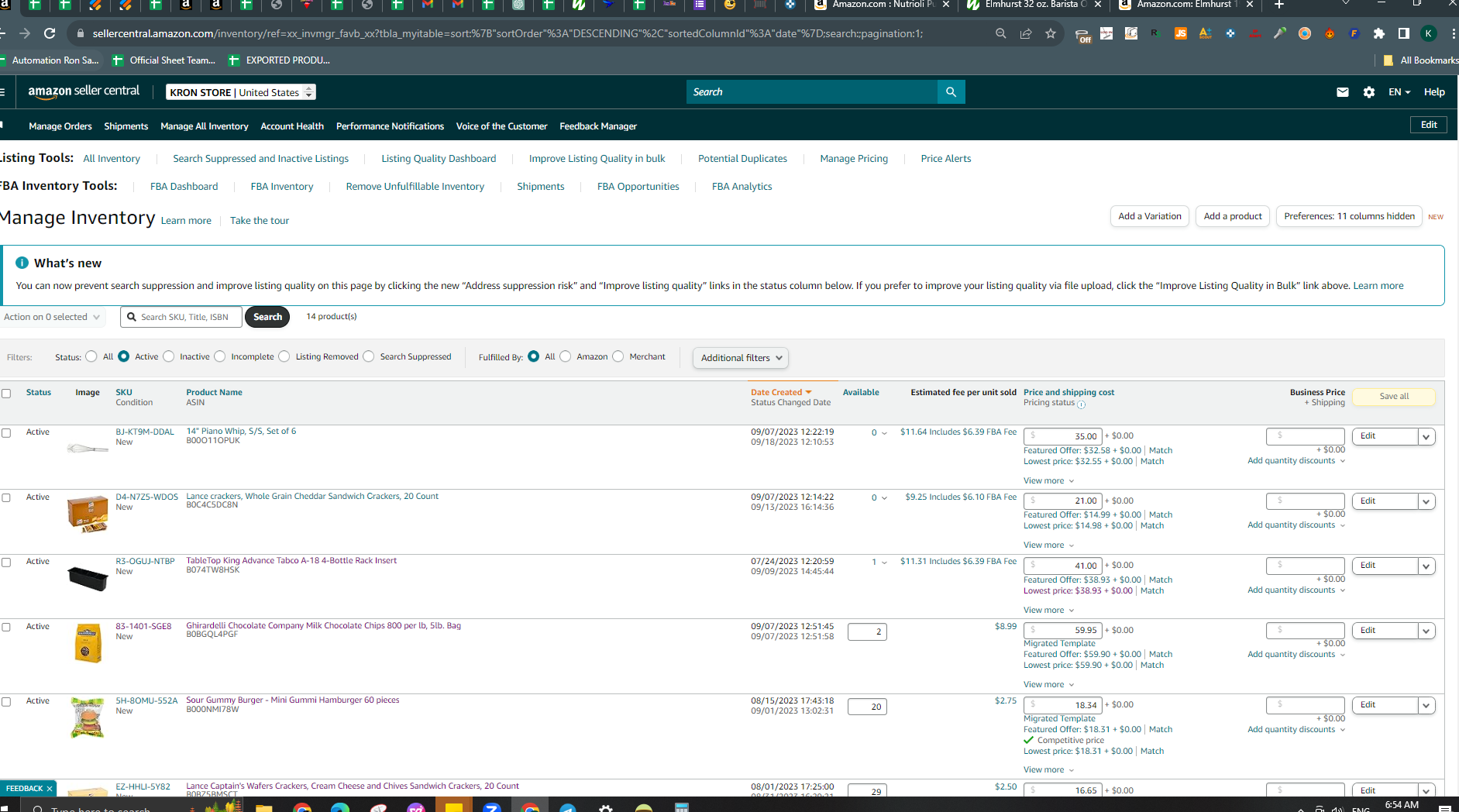Check the TableTop King Rack Insert row checkbox
1459x812 pixels.
(x=6, y=563)
